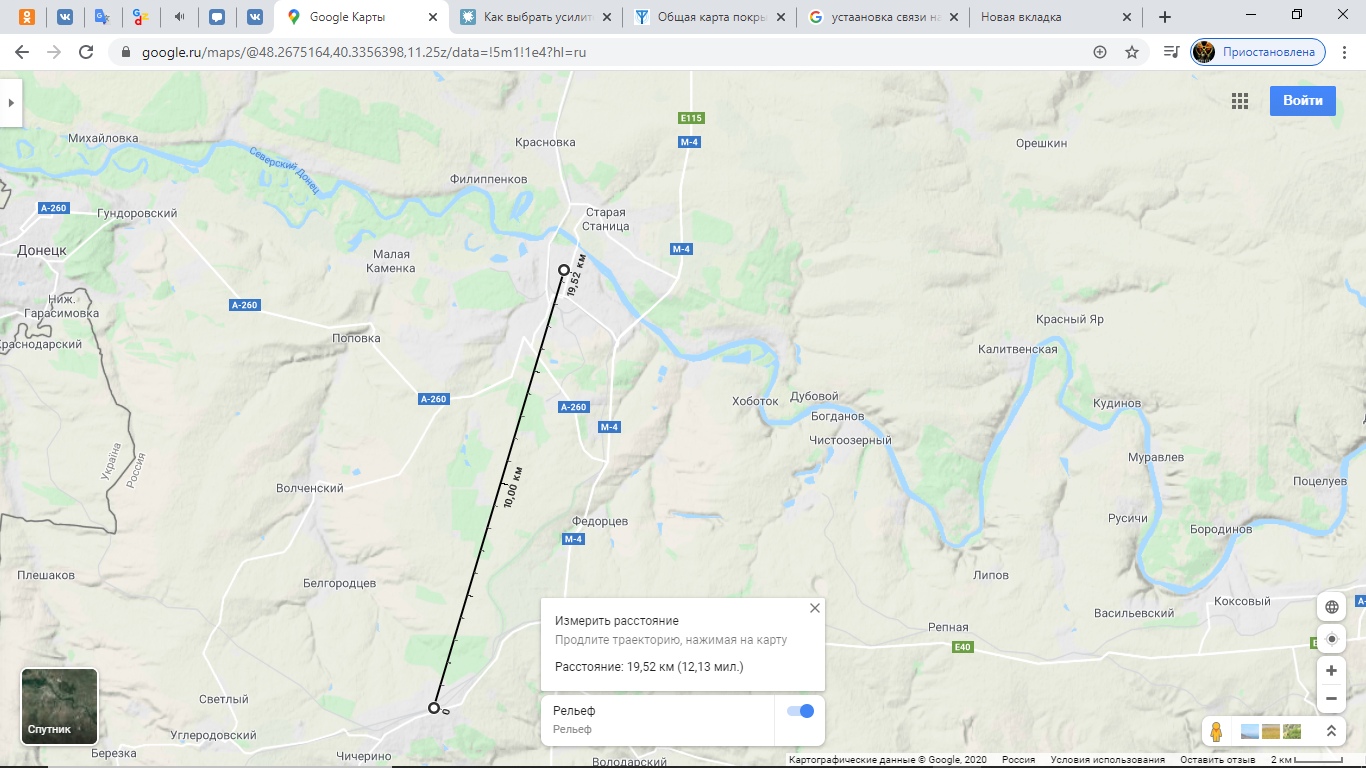Expand the collapsed side panel arrow
Screen dimensions: 1366x768
(10, 103)
